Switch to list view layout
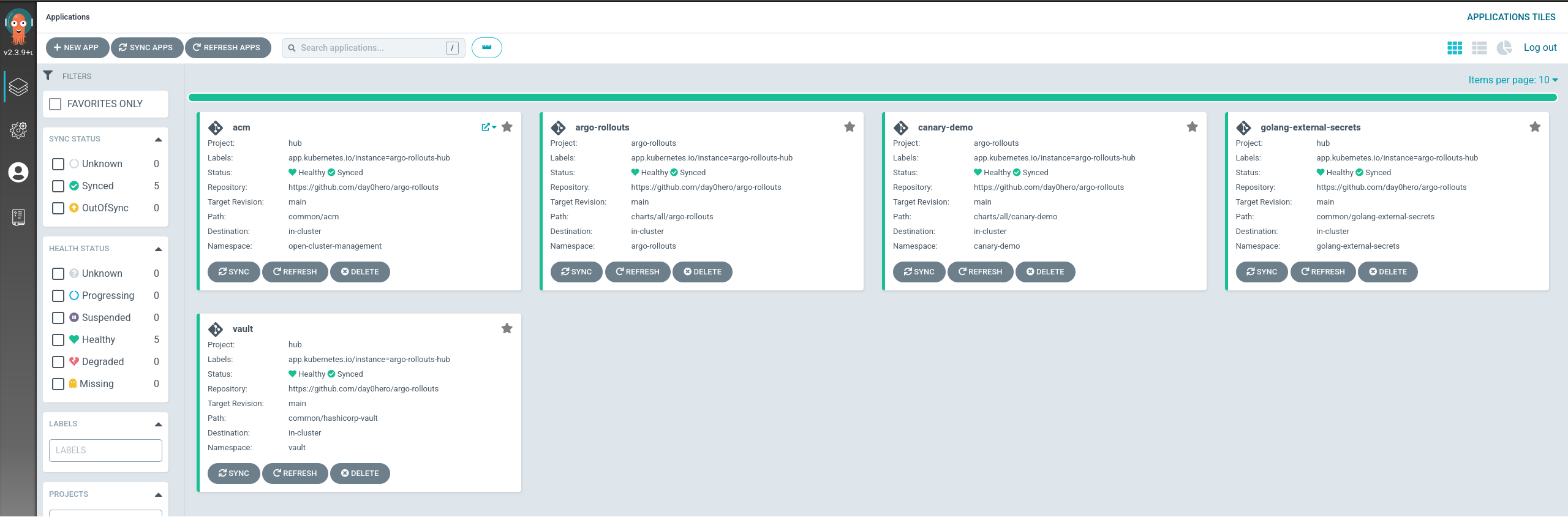The height and width of the screenshot is (517, 1568). tap(1479, 48)
